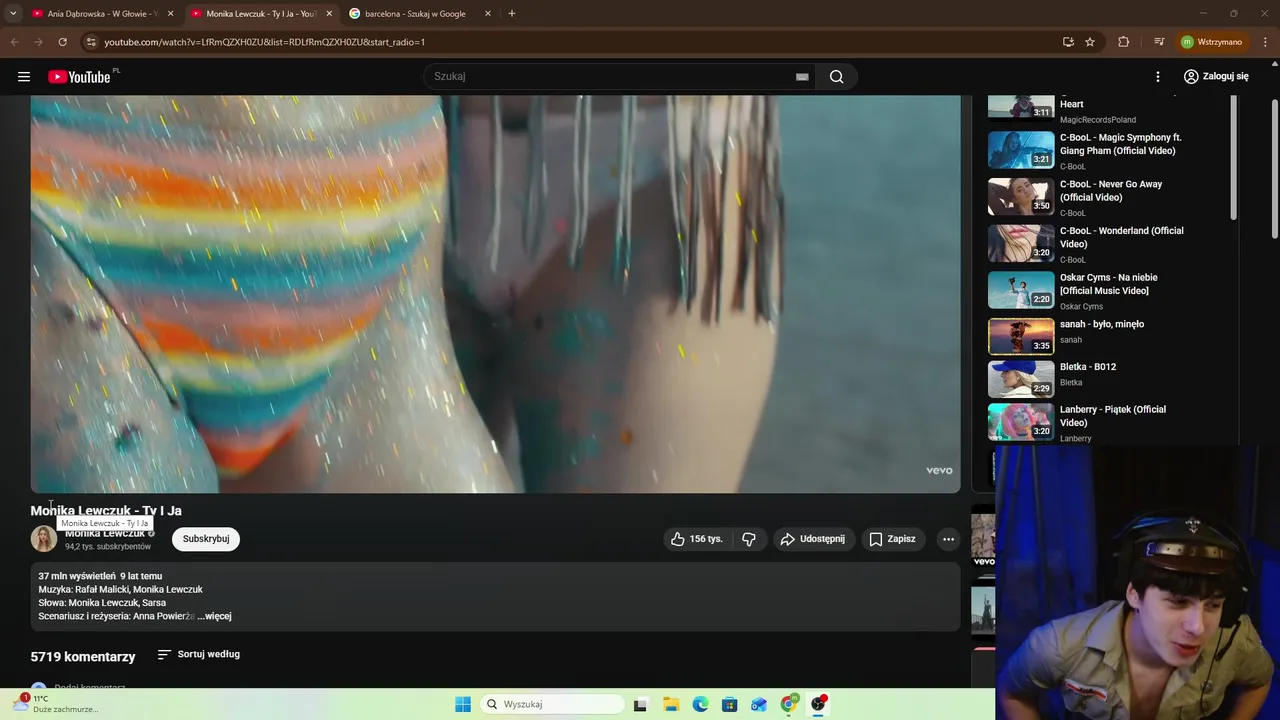Subscribe using the Subskrybuj button
This screenshot has height=720, width=1280.
(x=206, y=539)
